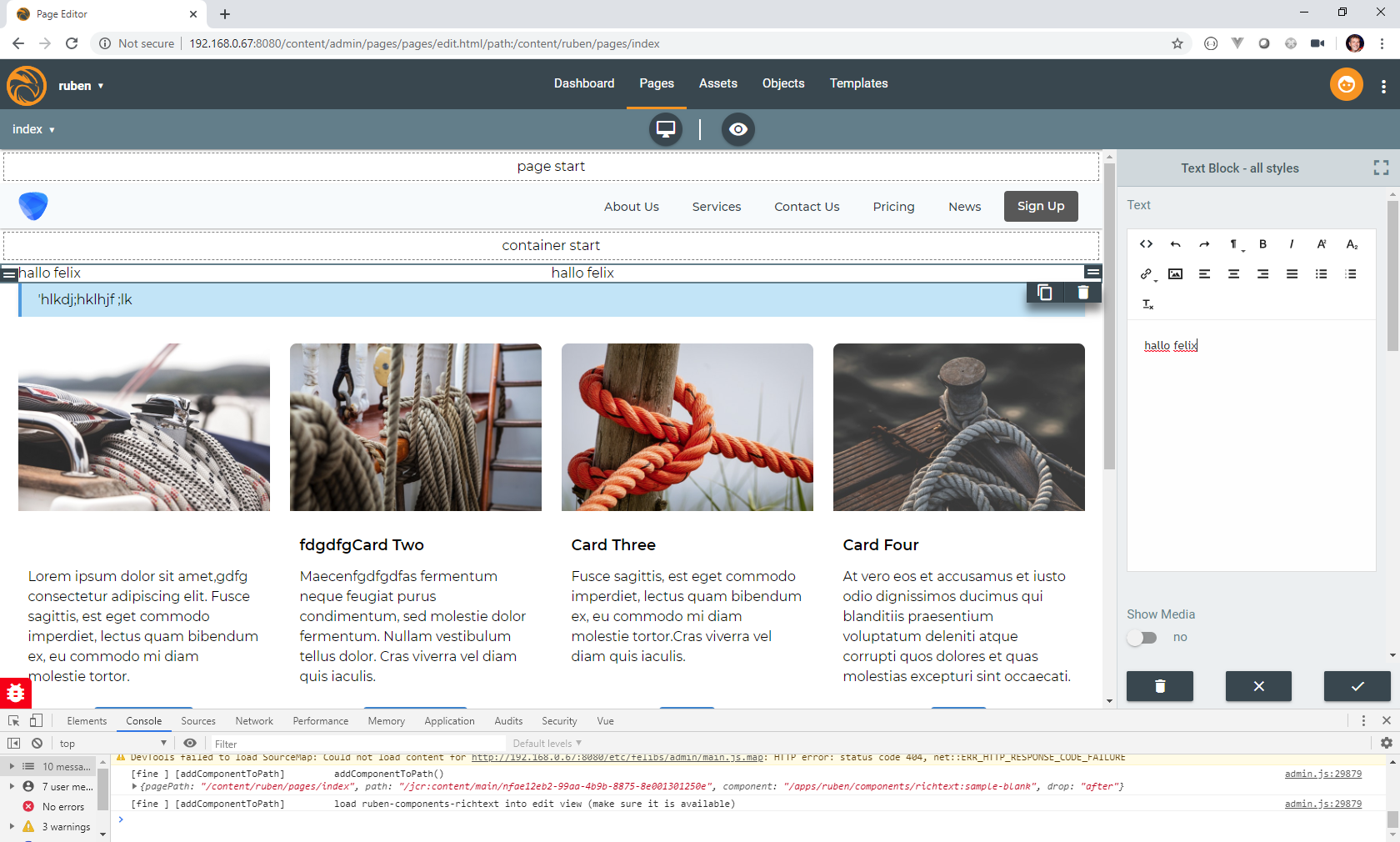
Task: Toggle the Show Media switch
Action: coord(1142,637)
